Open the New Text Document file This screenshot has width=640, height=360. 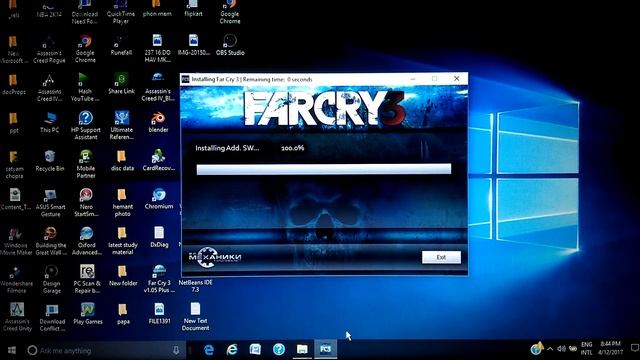pyautogui.click(x=195, y=317)
